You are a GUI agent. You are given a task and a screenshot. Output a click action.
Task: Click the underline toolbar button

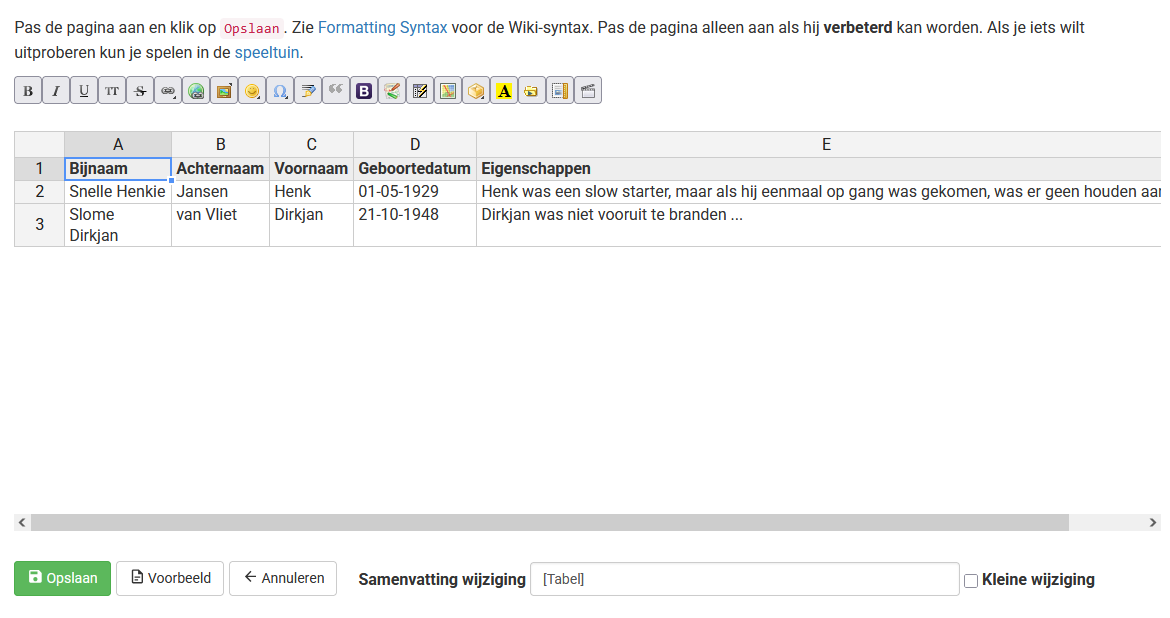point(84,91)
